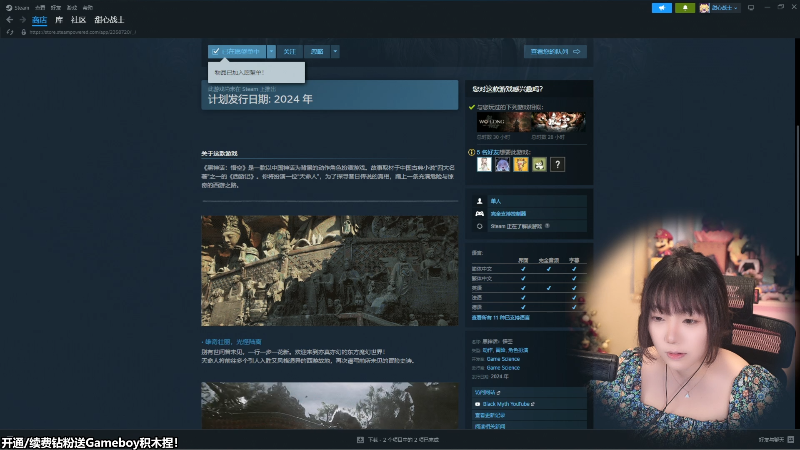This screenshot has height=450, width=800.
Task: Open the green friend avatar
Action: (539, 164)
